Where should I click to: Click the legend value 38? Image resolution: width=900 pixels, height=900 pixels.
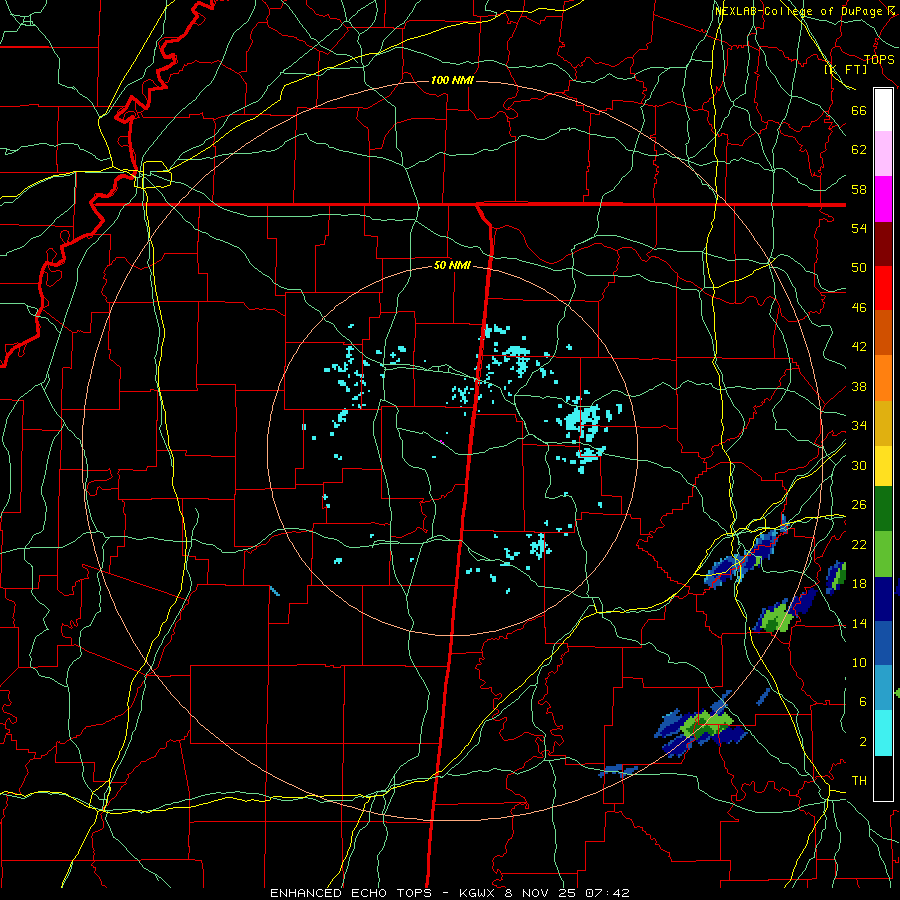coord(859,387)
